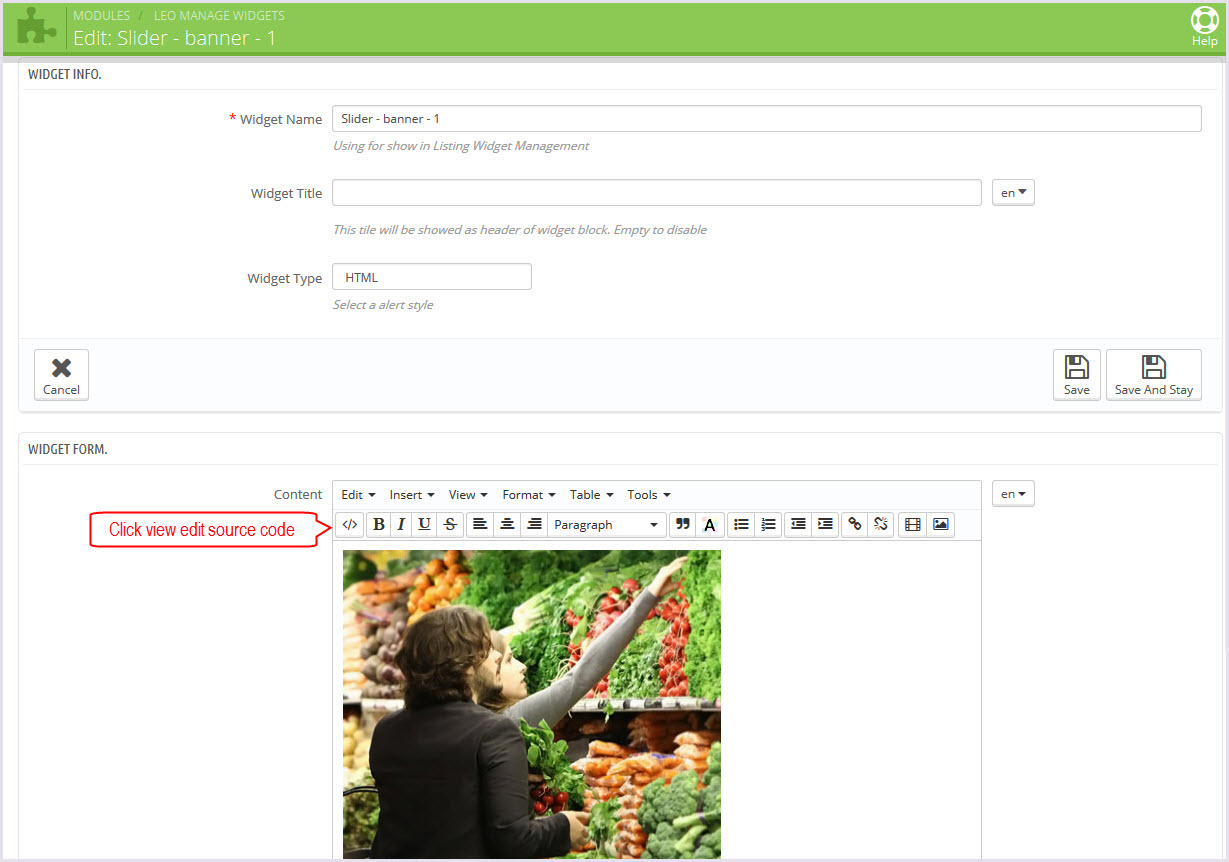Viewport: 1229px width, 862px height.
Task: Open the text color tool
Action: pos(710,524)
